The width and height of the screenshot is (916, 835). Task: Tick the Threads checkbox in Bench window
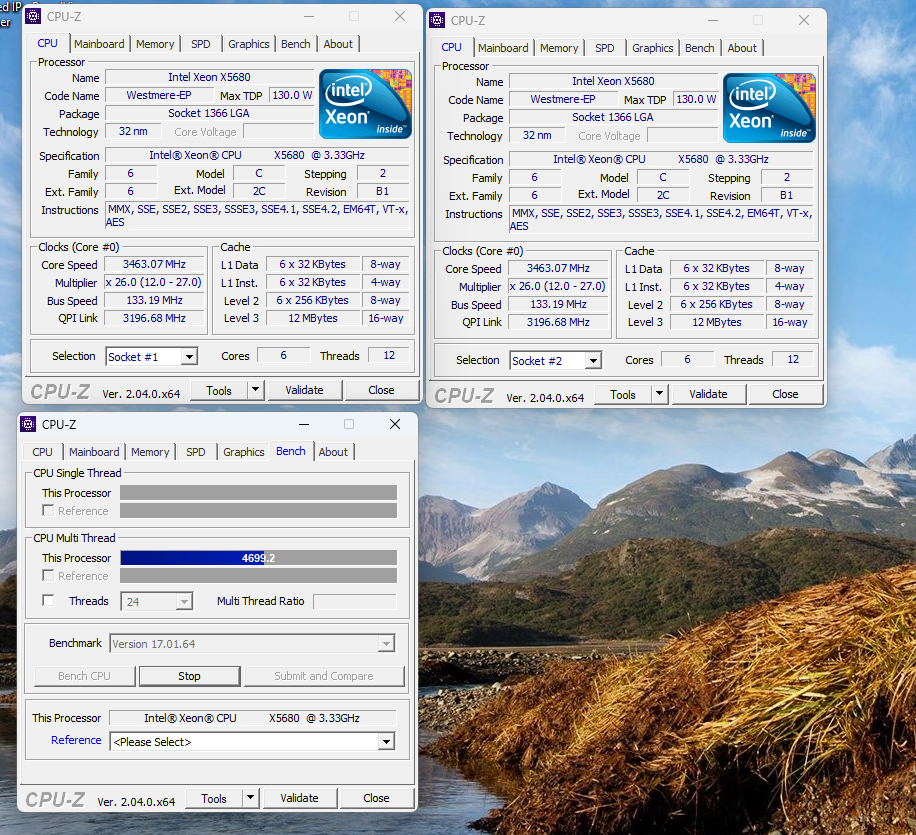pyautogui.click(x=48, y=601)
